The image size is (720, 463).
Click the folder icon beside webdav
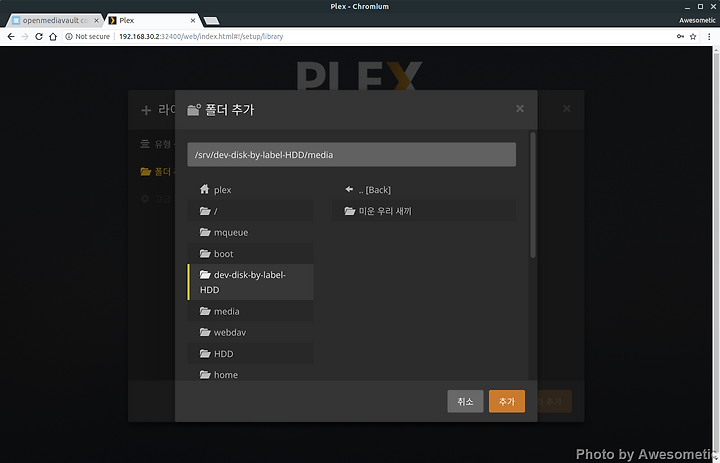205,332
